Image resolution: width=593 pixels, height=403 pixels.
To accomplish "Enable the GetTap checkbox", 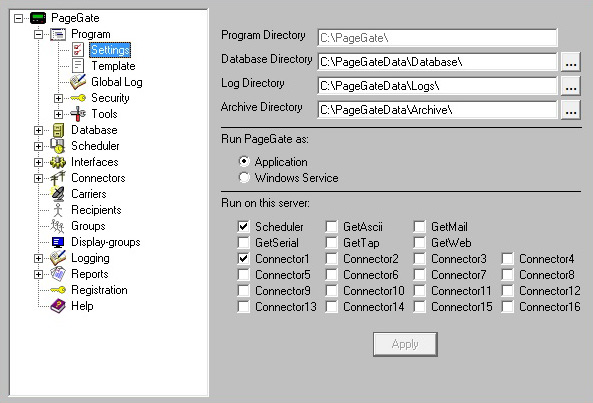I will [x=332, y=242].
